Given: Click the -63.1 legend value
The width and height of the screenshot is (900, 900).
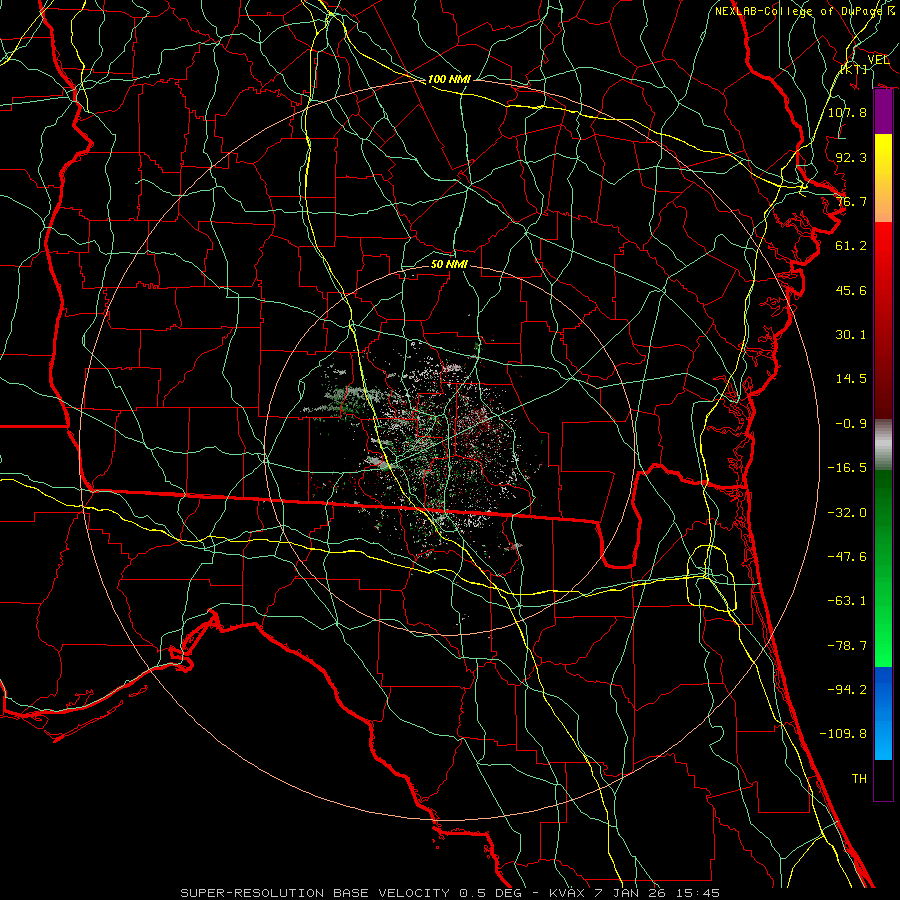Looking at the screenshot, I should (x=847, y=601).
